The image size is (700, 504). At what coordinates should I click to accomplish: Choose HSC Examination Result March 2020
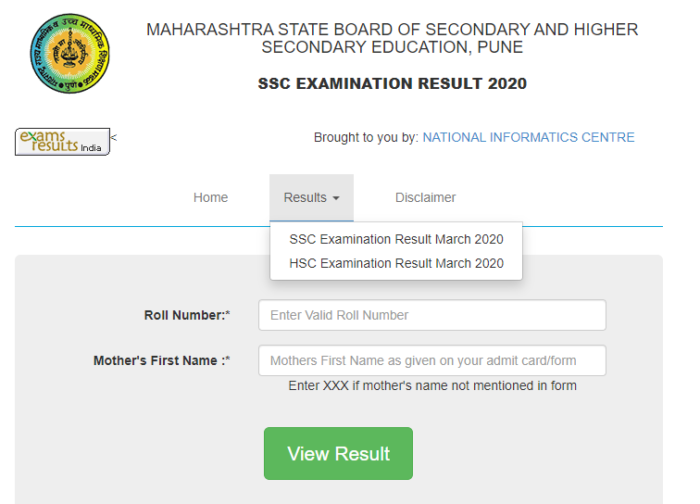(396, 263)
